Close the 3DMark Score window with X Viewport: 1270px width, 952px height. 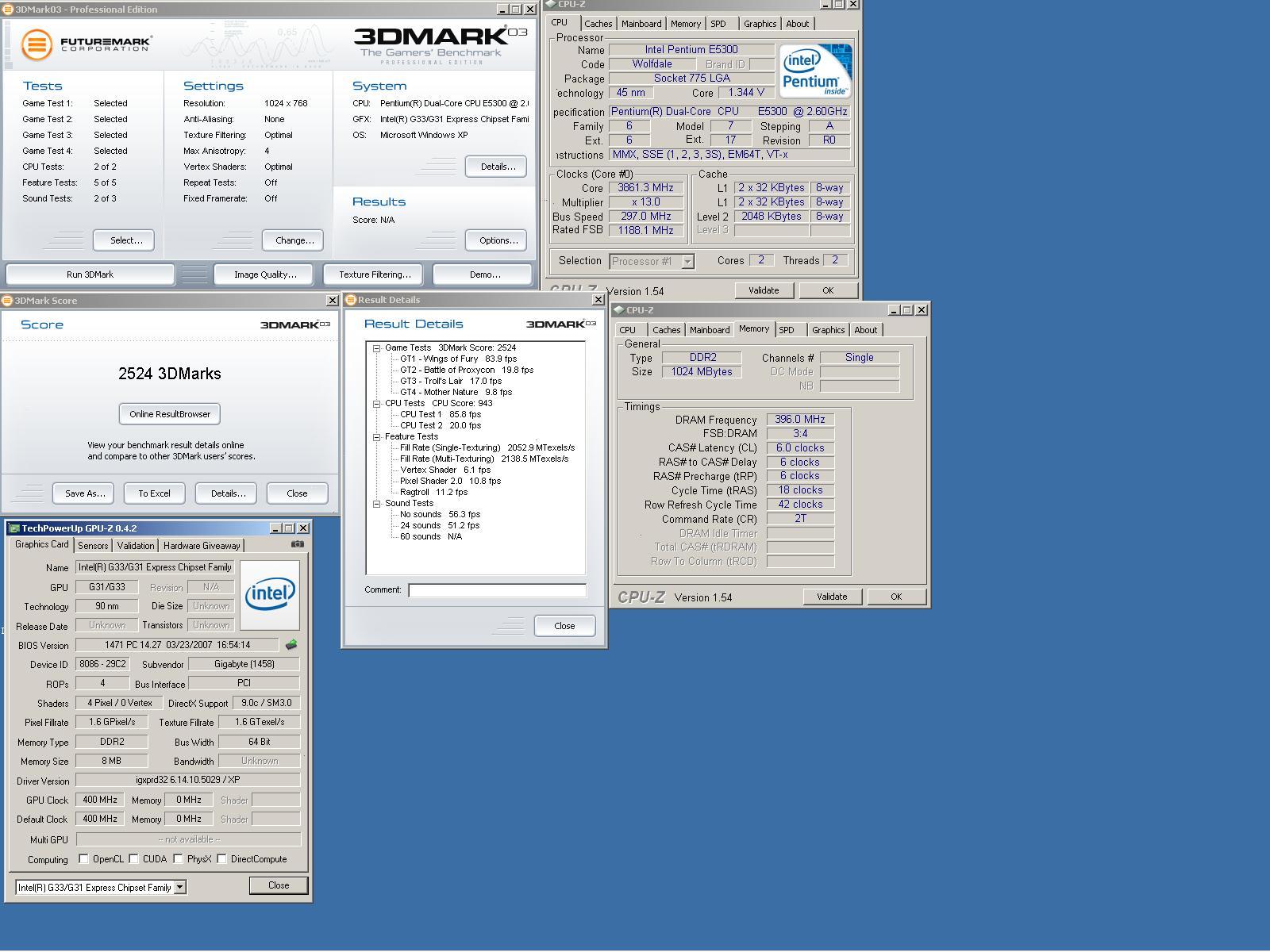(x=332, y=301)
